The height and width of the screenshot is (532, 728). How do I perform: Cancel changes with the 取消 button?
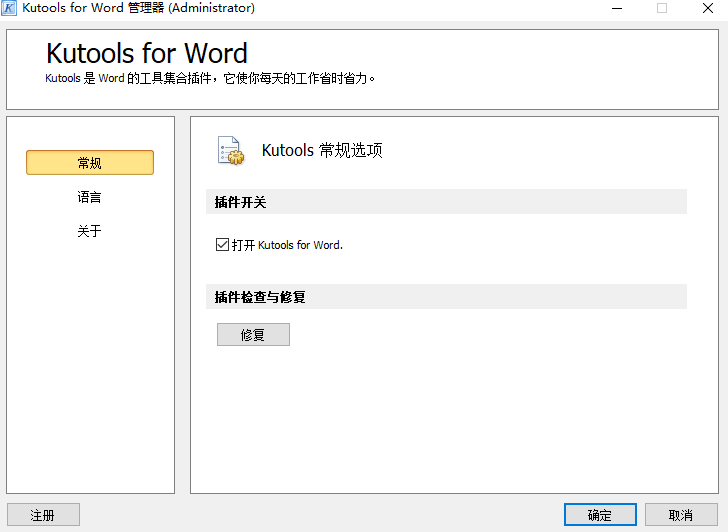(x=681, y=515)
